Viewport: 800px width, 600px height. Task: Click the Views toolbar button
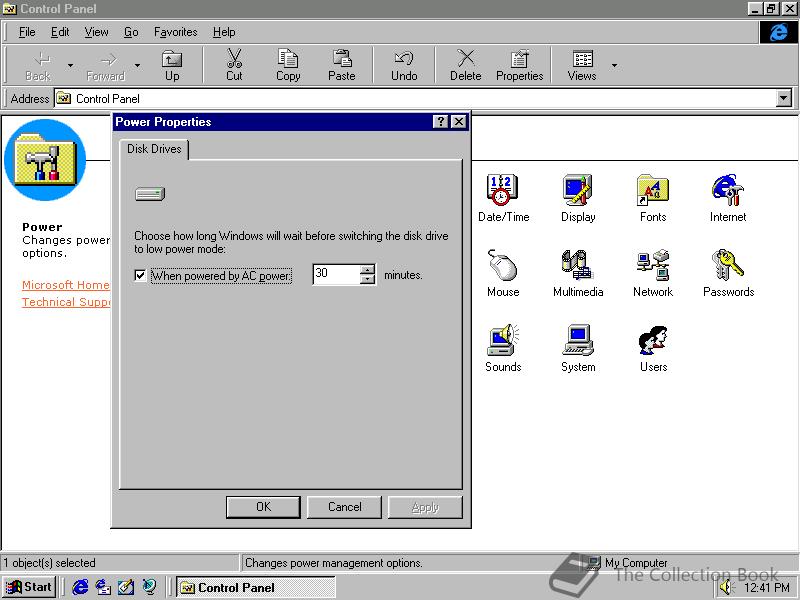(582, 65)
